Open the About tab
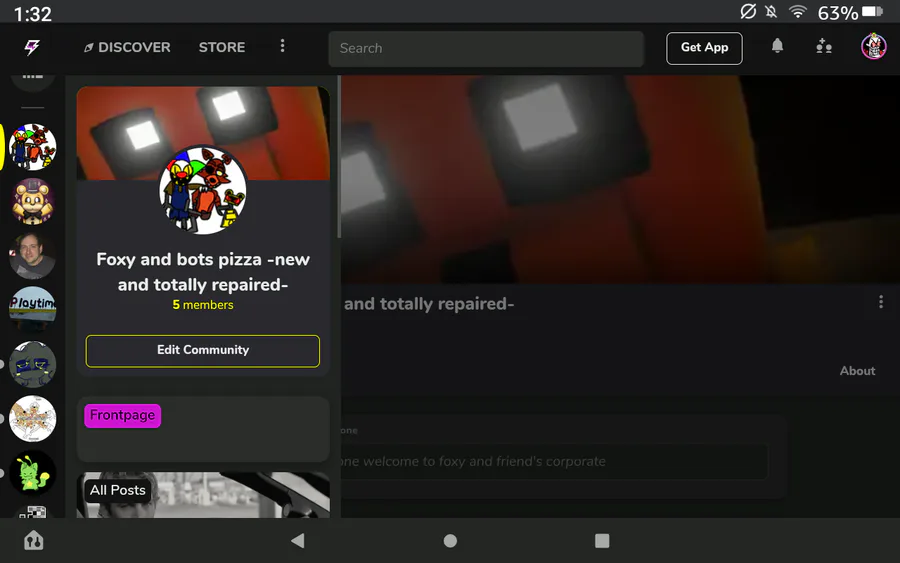This screenshot has width=900, height=563. [857, 371]
